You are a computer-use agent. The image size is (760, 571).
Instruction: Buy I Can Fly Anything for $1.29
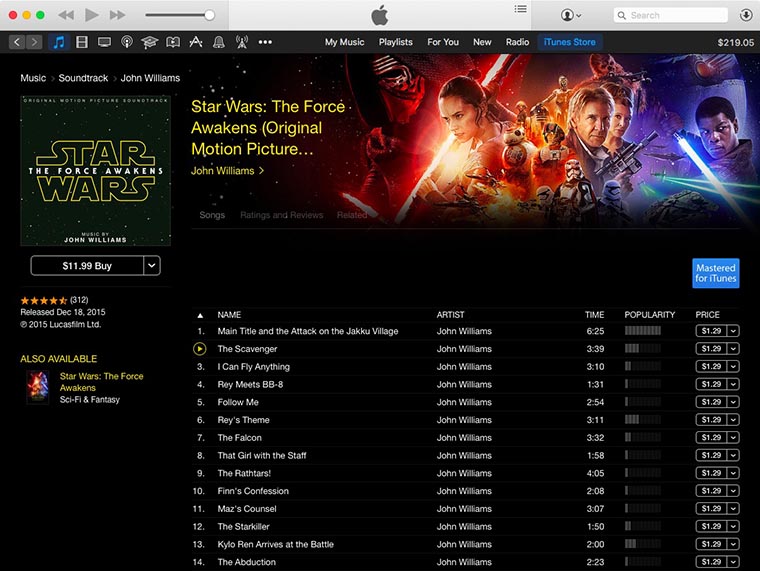712,366
